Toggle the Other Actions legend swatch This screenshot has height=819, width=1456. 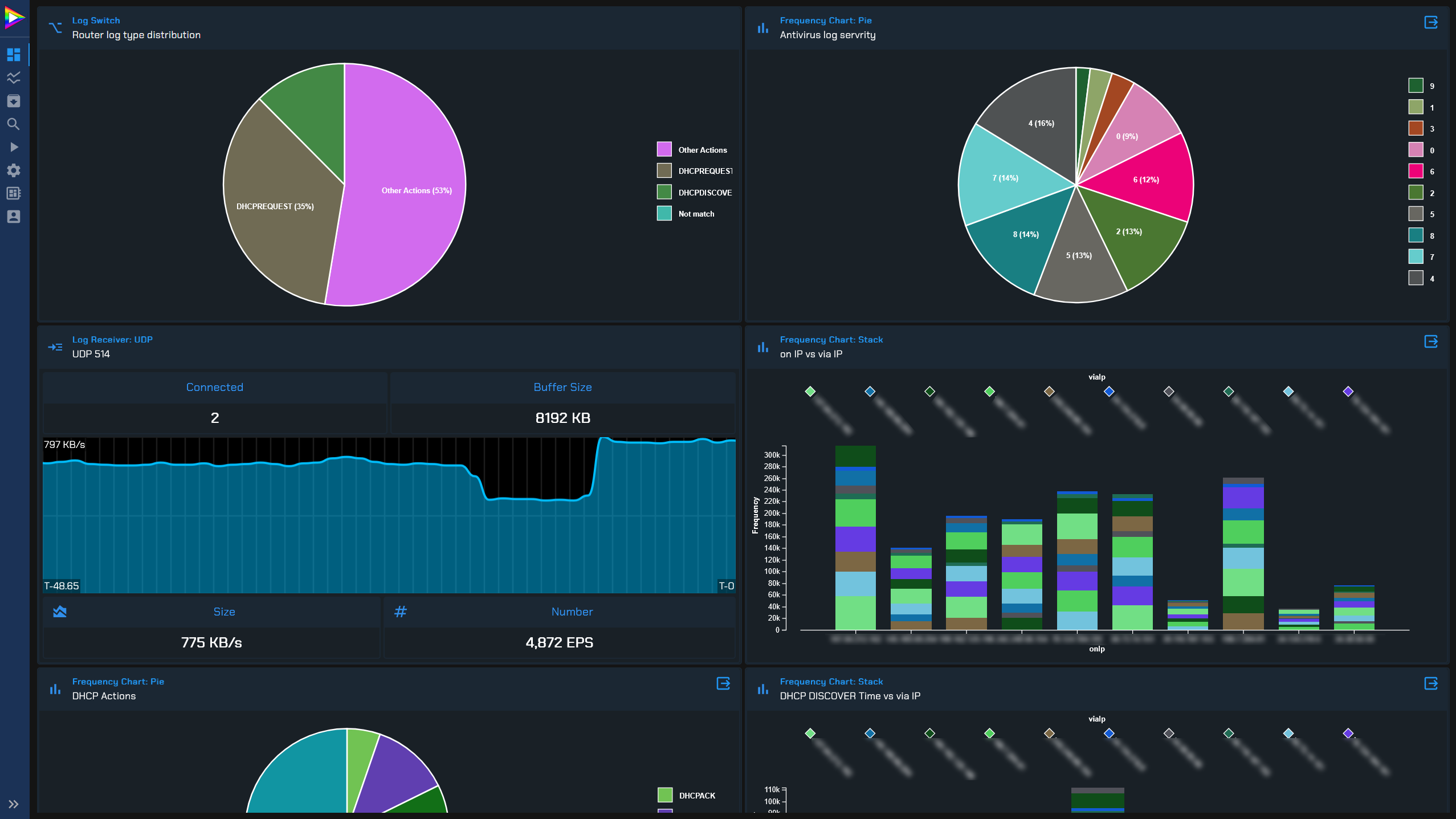tap(664, 149)
